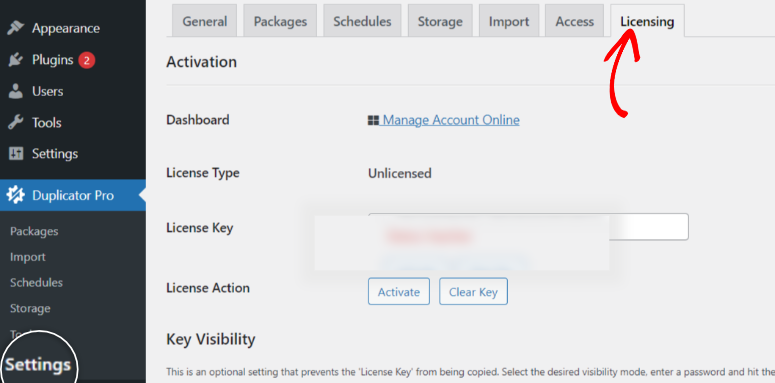Viewport: 775px width, 383px height.
Task: Click the Activation section heading
Action: (202, 62)
